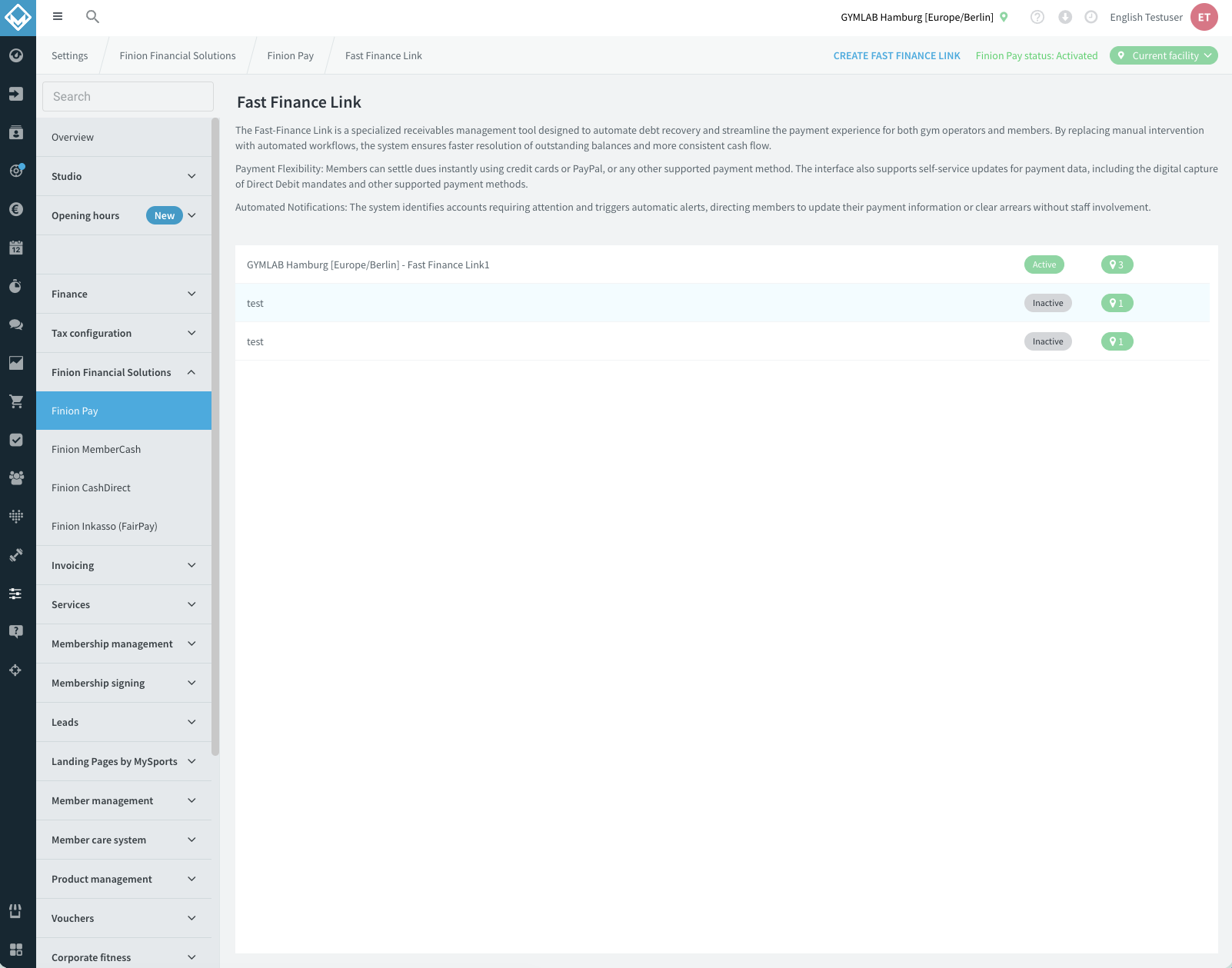
Task: Click the green location pin beside GYMLAB Hamburg
Action: (1004, 17)
